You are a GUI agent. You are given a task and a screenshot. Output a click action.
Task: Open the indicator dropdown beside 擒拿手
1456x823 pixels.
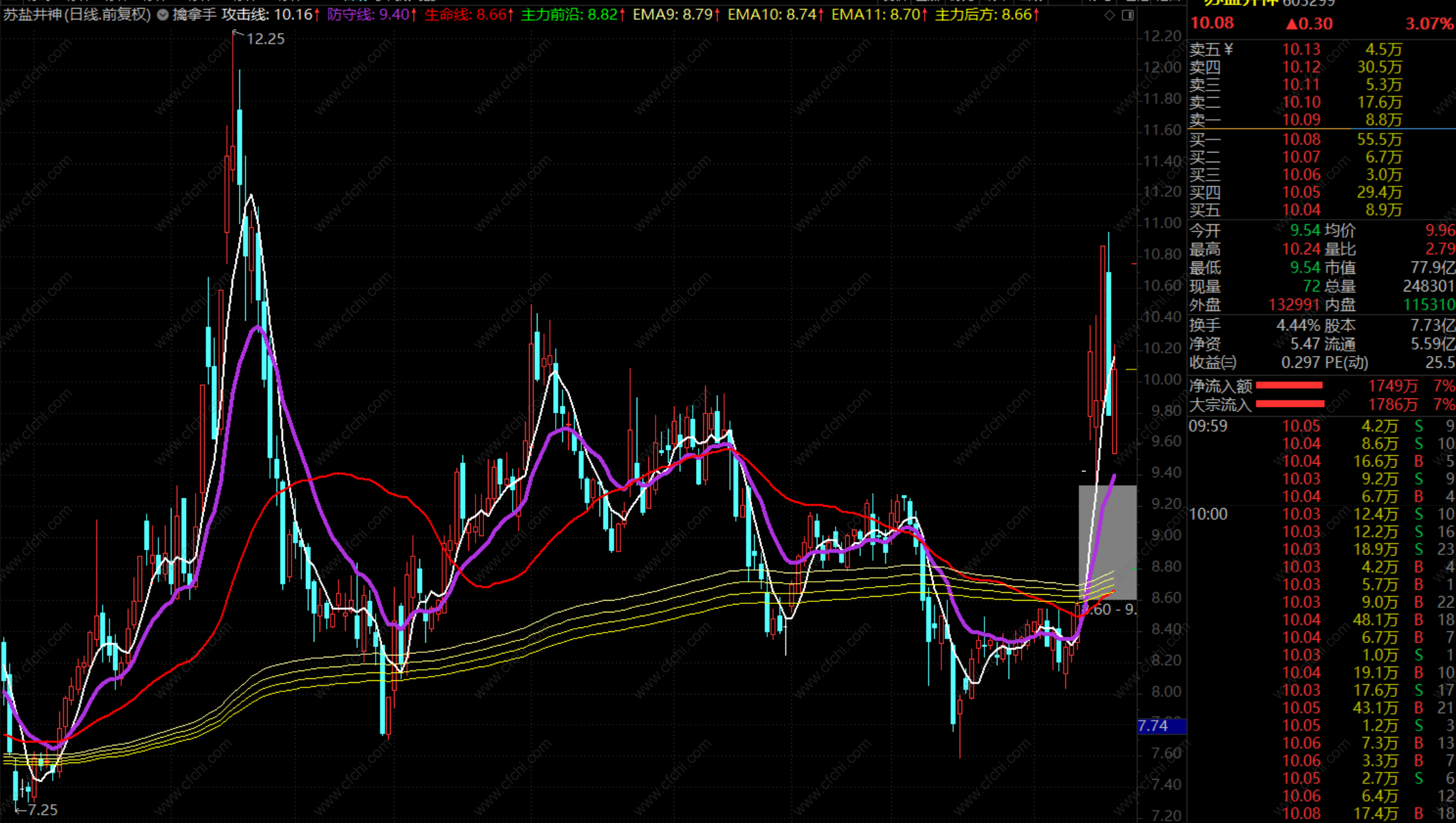[162, 15]
